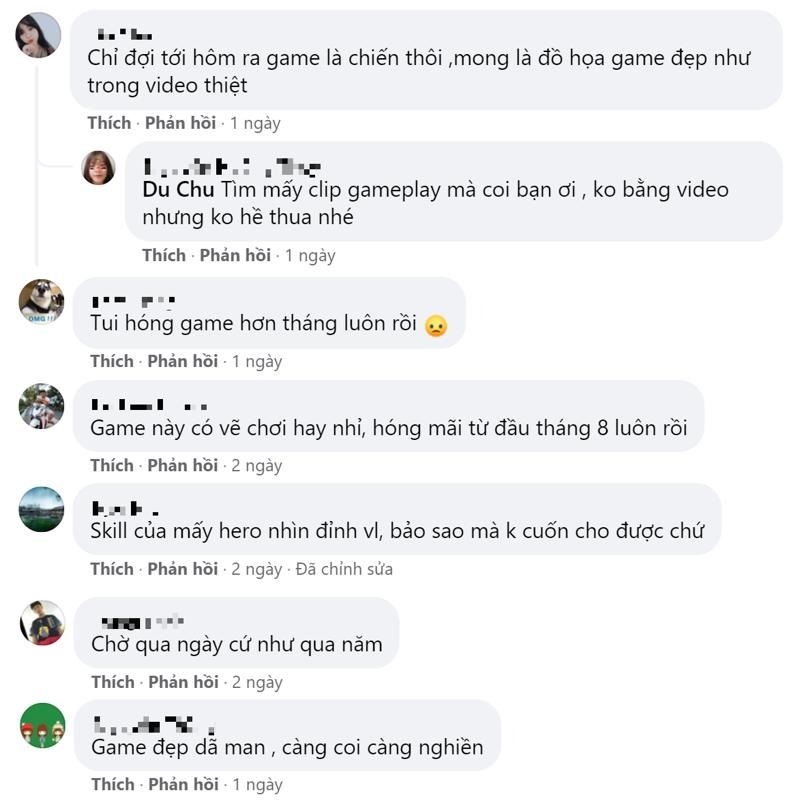792x807 pixels.
Task: Open the husky dog profile picture
Action: 41,302
